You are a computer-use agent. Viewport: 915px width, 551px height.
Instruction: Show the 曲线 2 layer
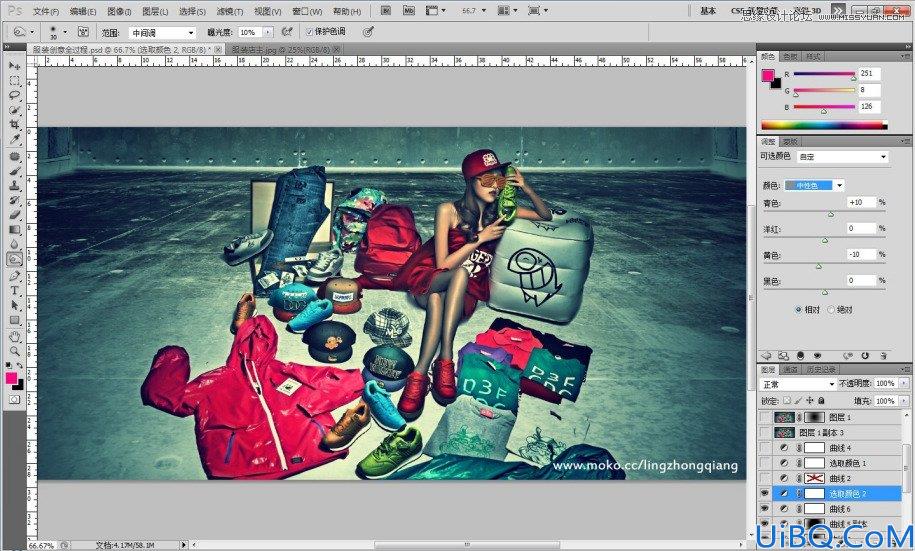[764, 478]
